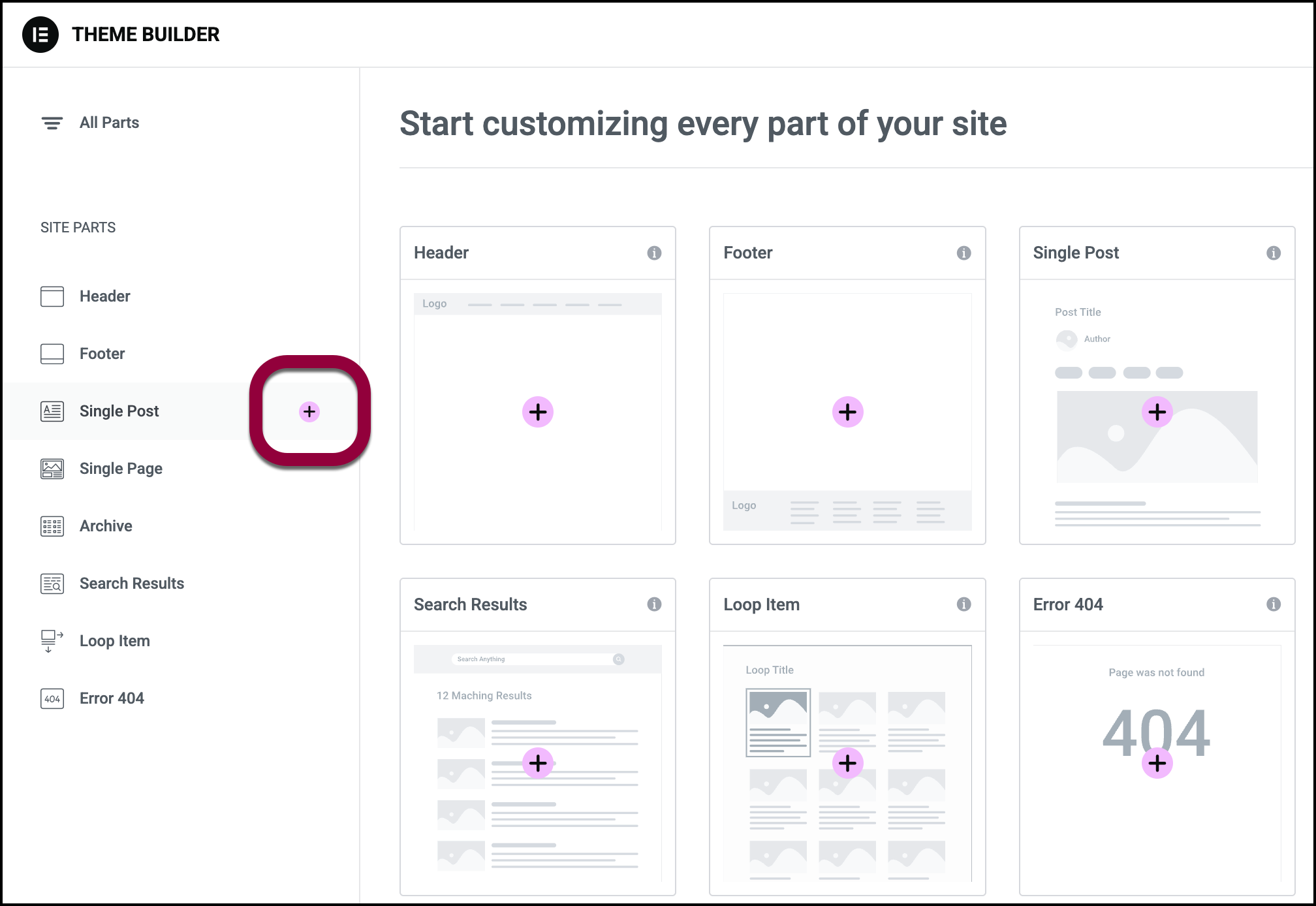This screenshot has height=906, width=1316.
Task: Open info tooltip for Search Results card
Action: click(x=654, y=604)
